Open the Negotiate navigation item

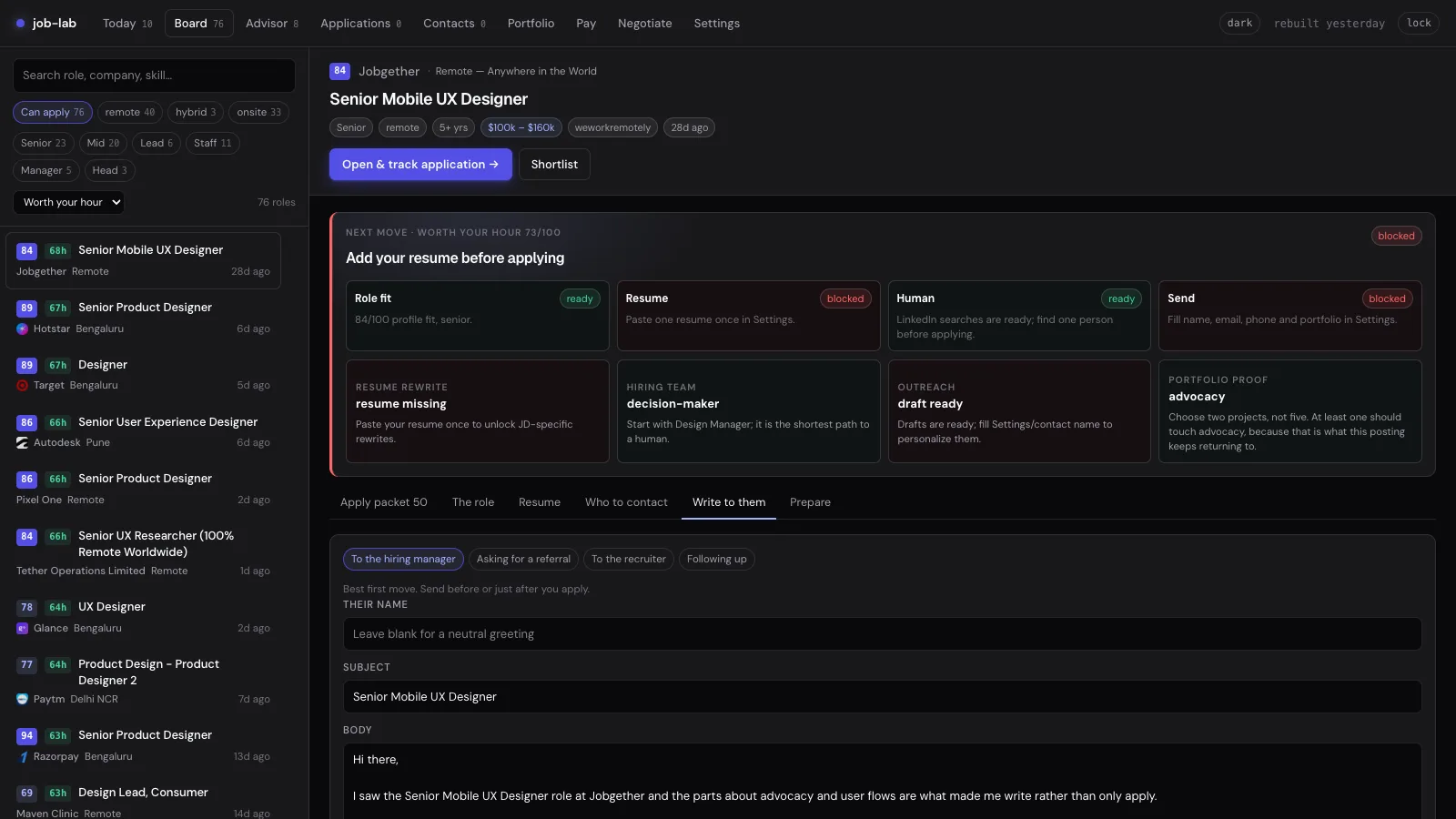tap(644, 24)
